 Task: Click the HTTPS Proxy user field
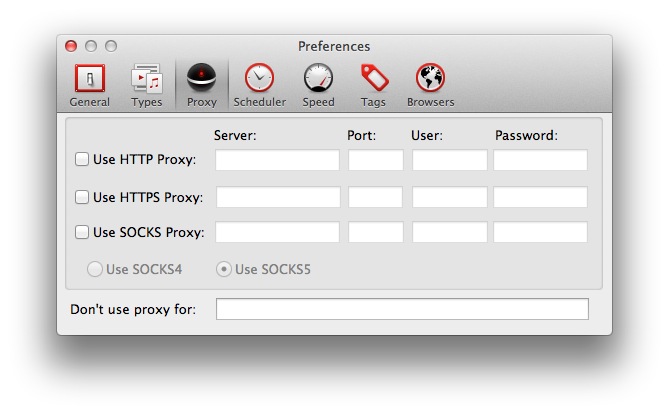(449, 197)
